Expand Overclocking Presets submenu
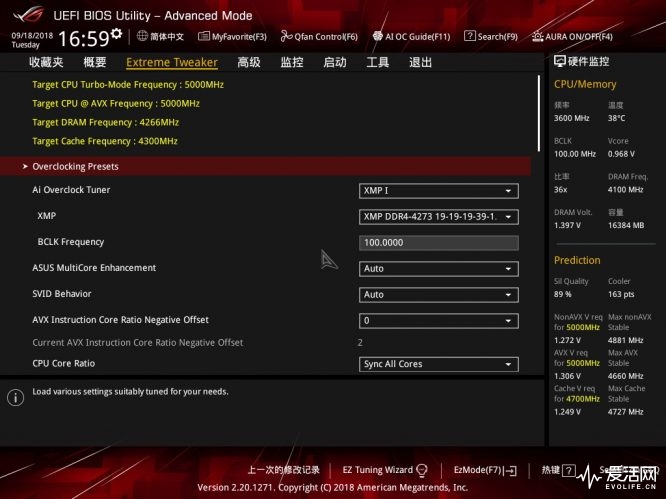 (x=265, y=166)
